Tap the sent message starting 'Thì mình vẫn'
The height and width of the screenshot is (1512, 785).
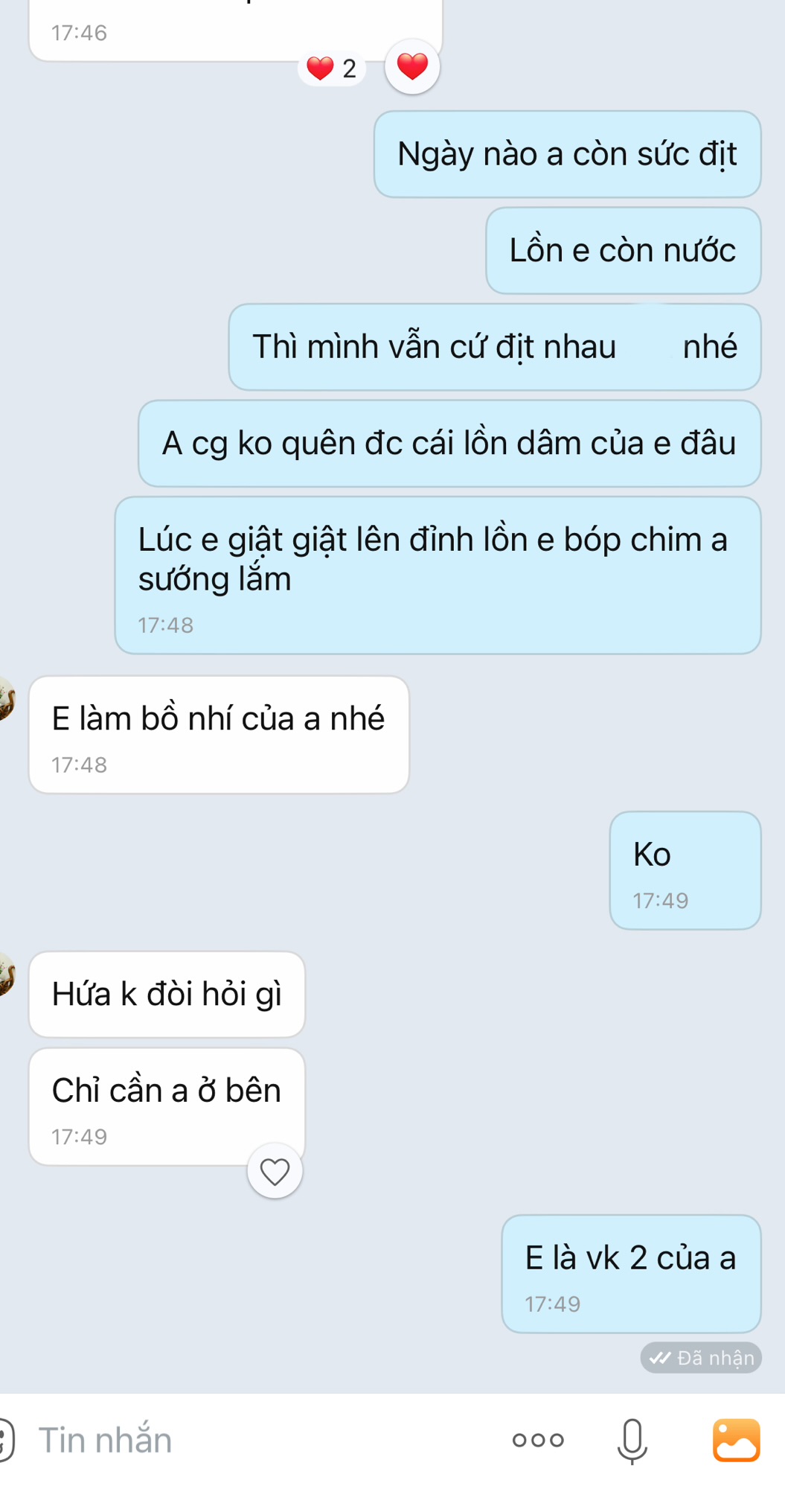(x=495, y=347)
